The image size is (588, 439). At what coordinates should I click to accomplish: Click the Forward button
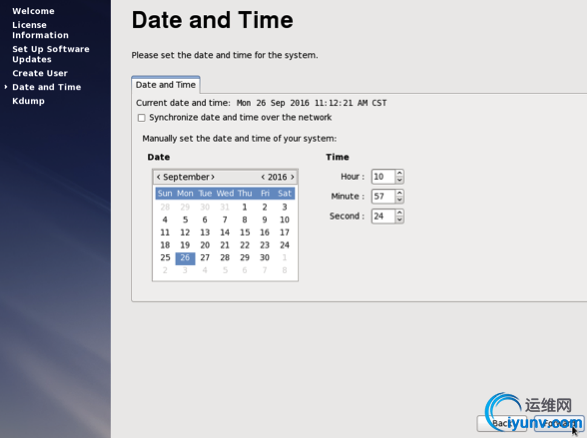pyautogui.click(x=559, y=424)
